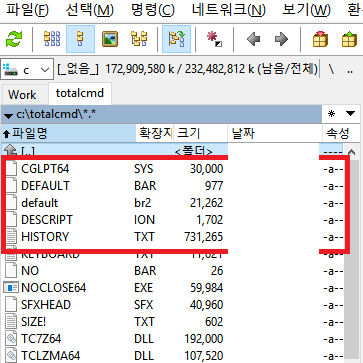Click the TC7Z64 DLL gear icon
Image resolution: width=363 pixels, height=363 pixels.
click(x=11, y=339)
